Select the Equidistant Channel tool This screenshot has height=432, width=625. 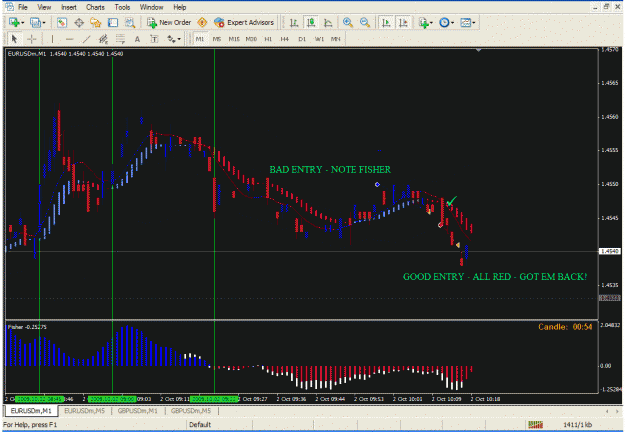pyautogui.click(x=103, y=39)
